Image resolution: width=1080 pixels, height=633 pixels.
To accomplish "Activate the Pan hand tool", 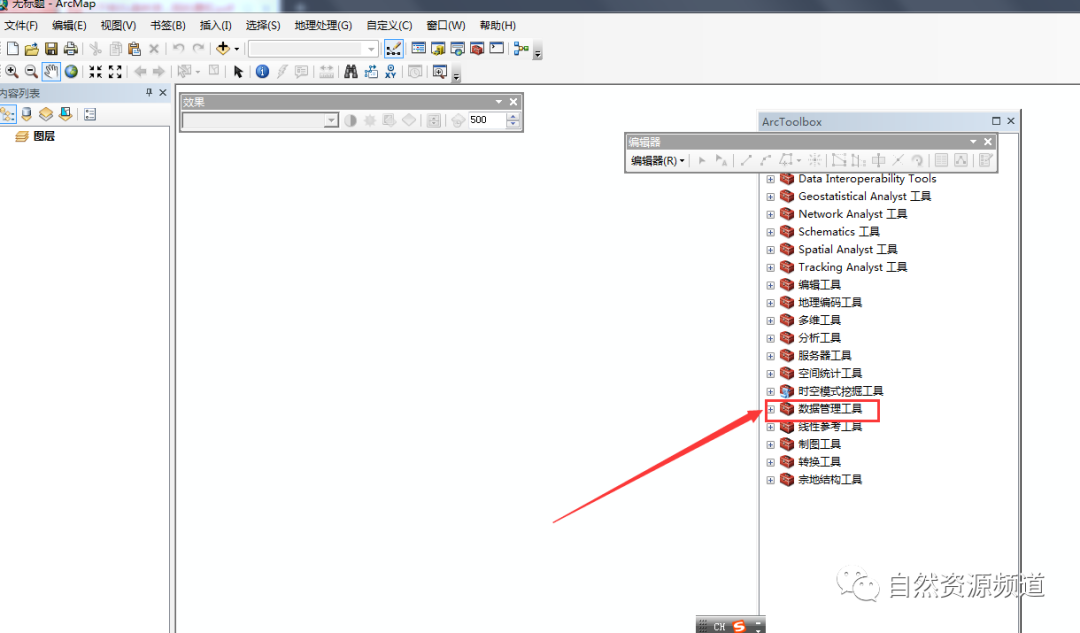I will click(x=51, y=72).
